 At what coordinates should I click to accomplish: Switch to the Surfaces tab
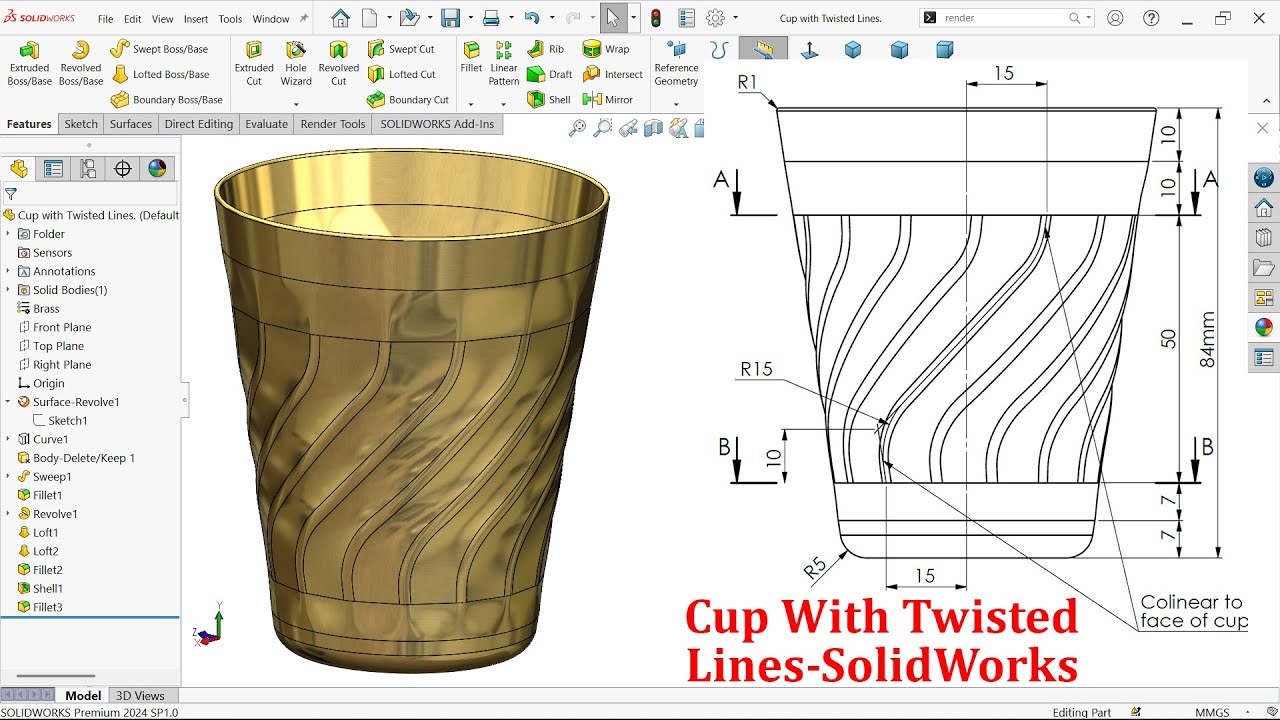[131, 124]
